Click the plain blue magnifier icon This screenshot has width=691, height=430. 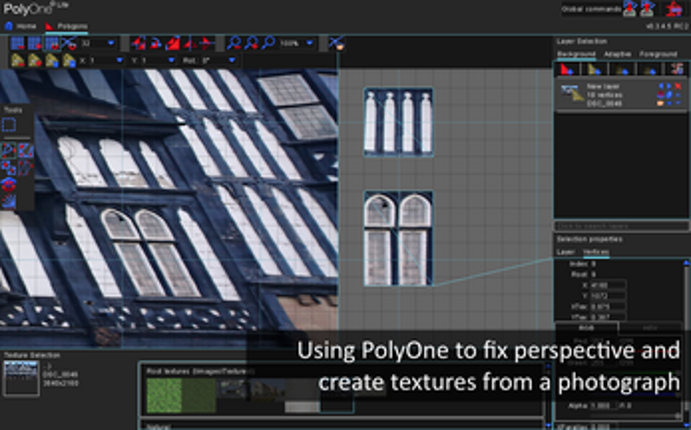268,43
